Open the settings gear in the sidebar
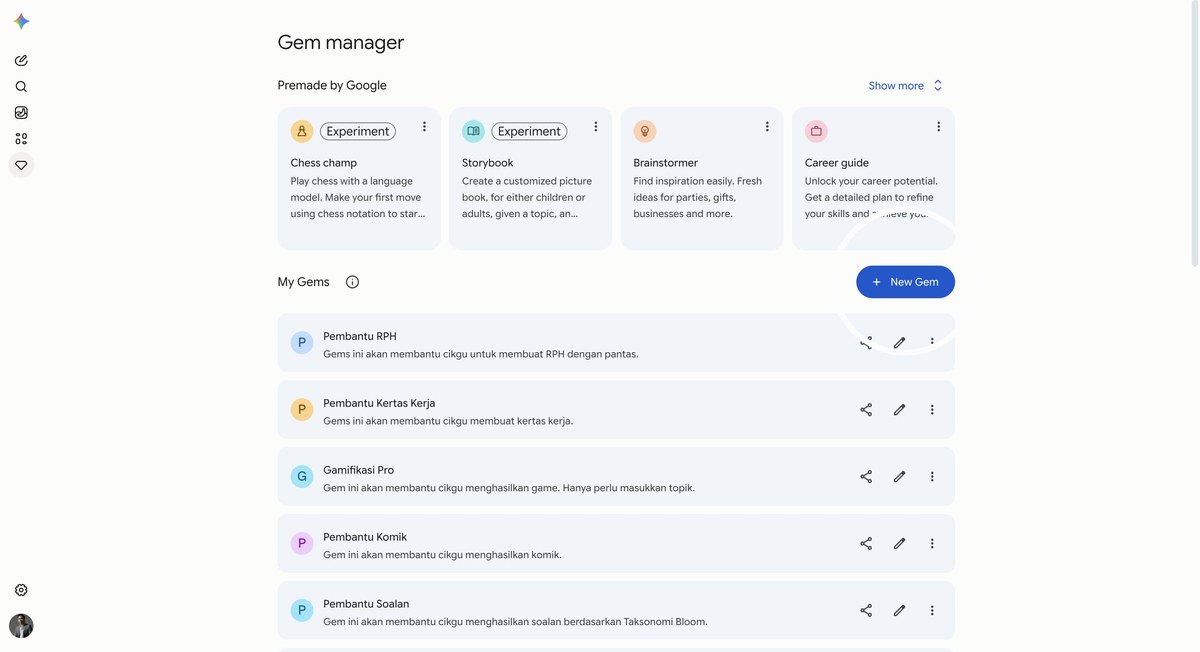This screenshot has height=652, width=1200. [x=21, y=590]
